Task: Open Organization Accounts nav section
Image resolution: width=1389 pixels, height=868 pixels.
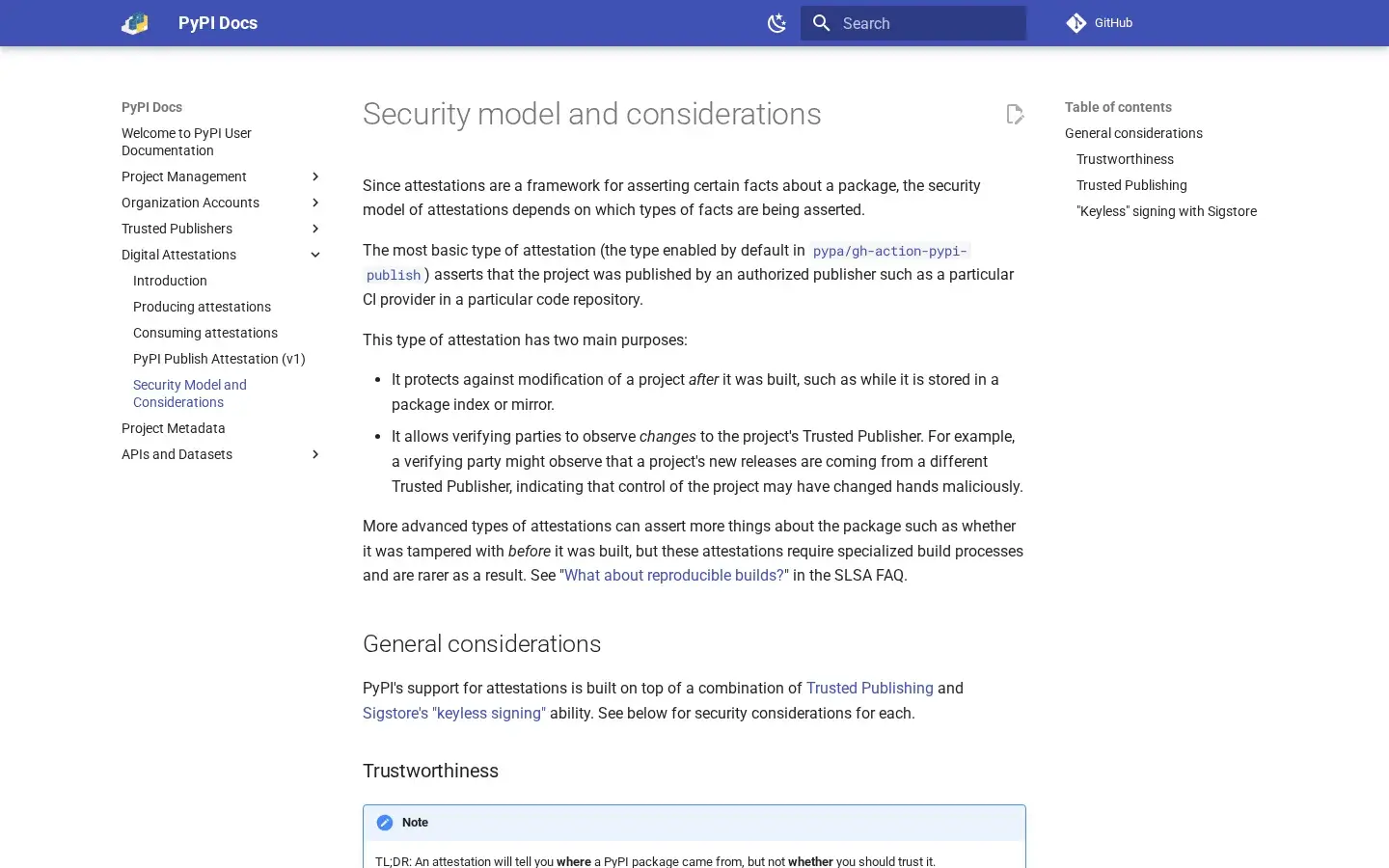Action: coord(191,203)
